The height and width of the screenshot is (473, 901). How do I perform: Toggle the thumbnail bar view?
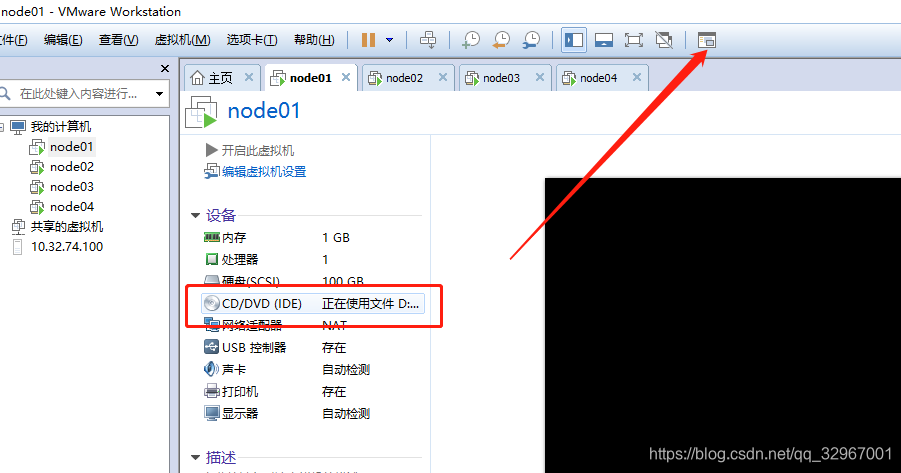[x=603, y=40]
